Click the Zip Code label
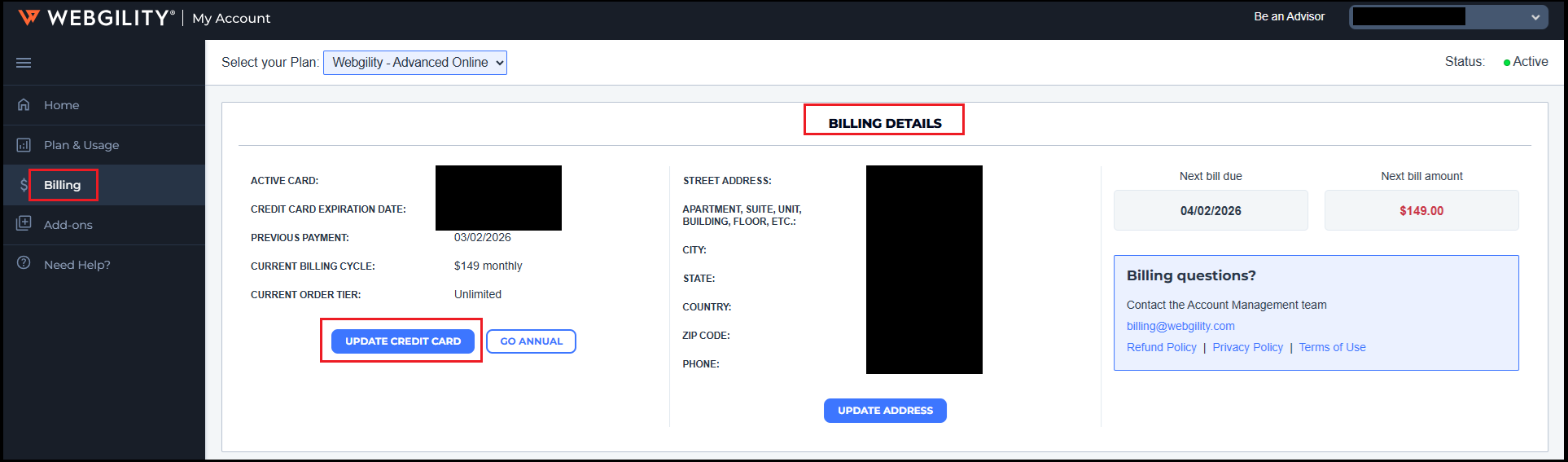The height and width of the screenshot is (462, 1568). tap(706, 336)
